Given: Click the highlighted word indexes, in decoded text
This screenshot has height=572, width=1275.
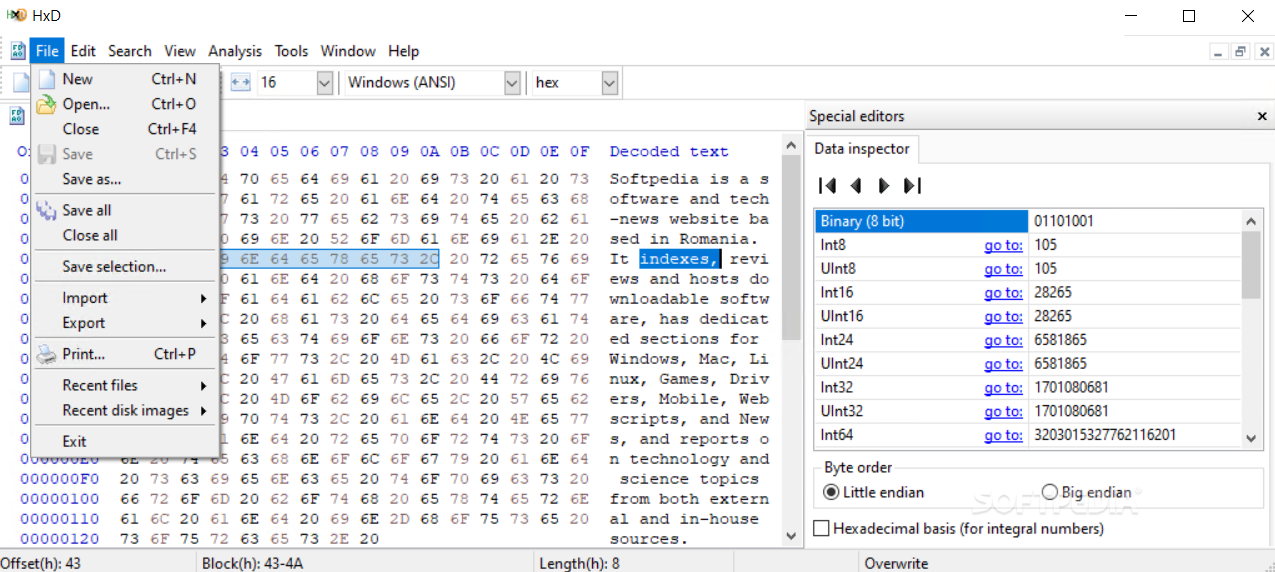Looking at the screenshot, I should tap(679, 259).
